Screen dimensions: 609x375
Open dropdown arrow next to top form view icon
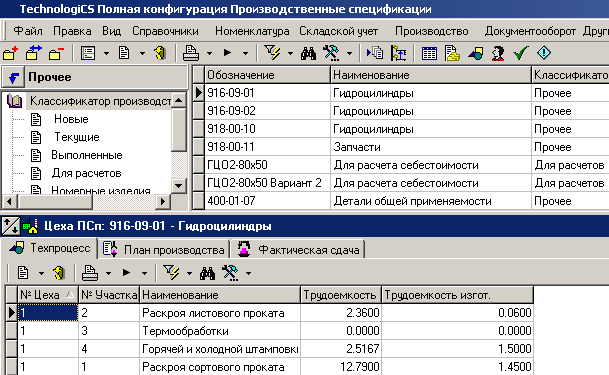click(x=106, y=54)
